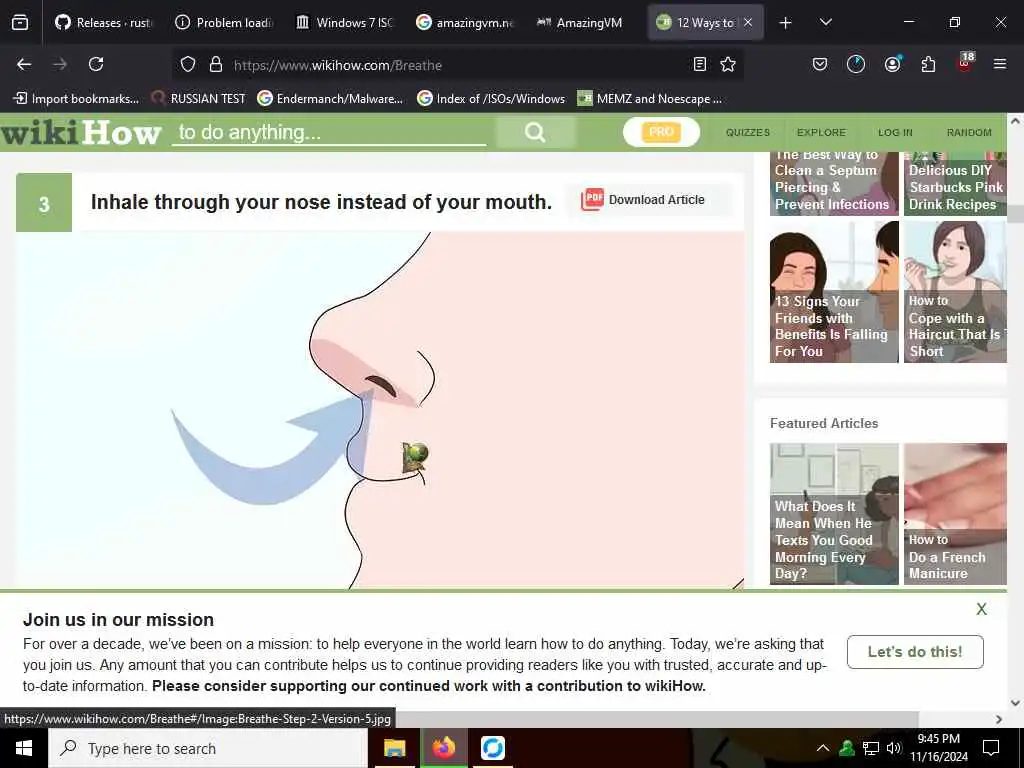Click the wikiHow search field
Screen dimensions: 1024x768
(329, 133)
